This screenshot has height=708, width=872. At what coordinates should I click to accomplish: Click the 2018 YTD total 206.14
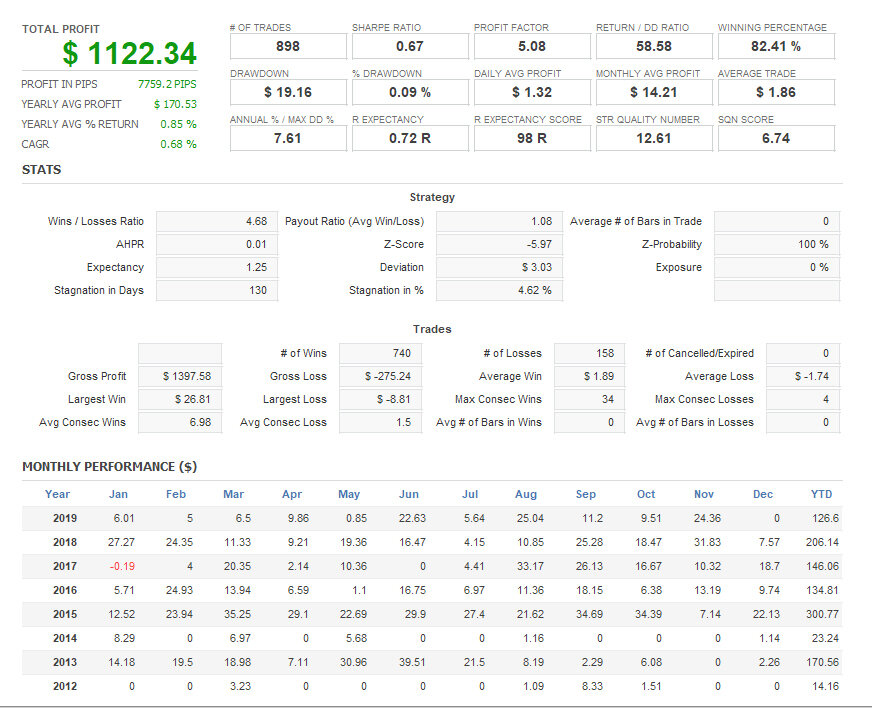[x=823, y=542]
